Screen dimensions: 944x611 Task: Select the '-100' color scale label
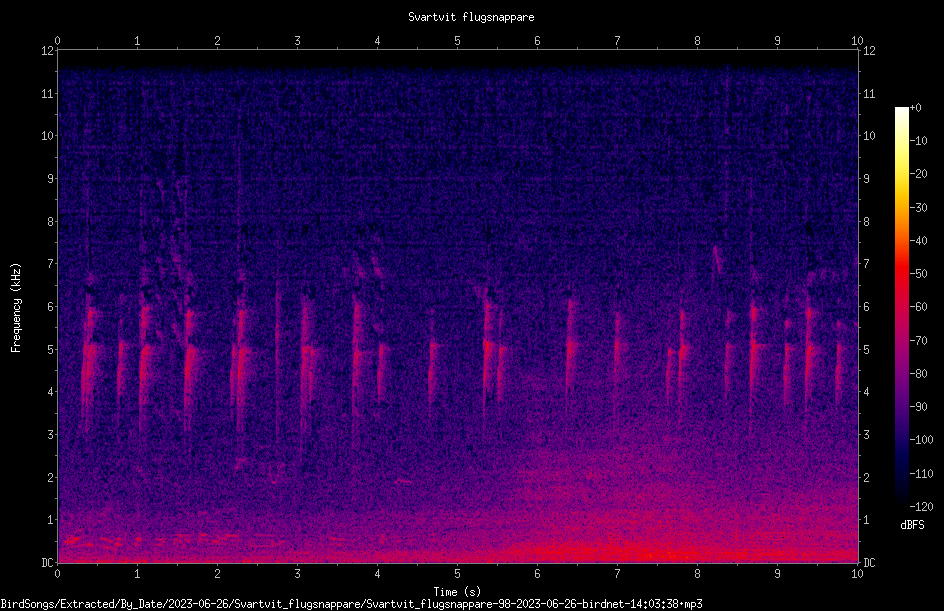(921, 440)
